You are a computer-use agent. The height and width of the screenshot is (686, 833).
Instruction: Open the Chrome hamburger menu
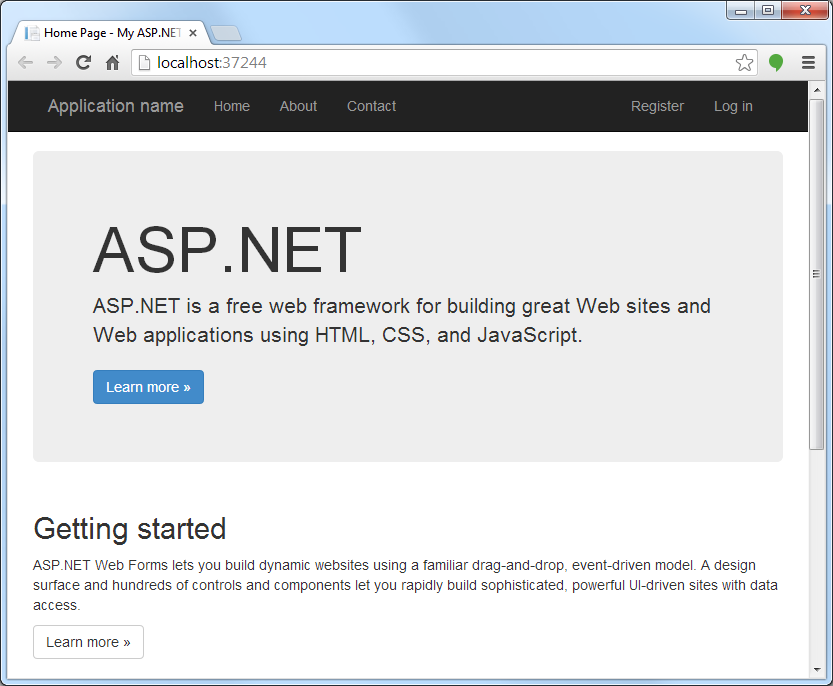[808, 63]
